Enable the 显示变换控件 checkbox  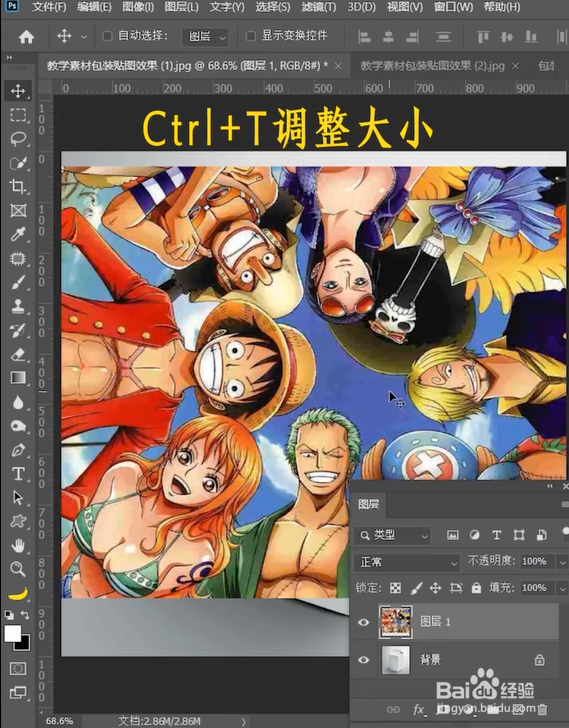point(251,36)
